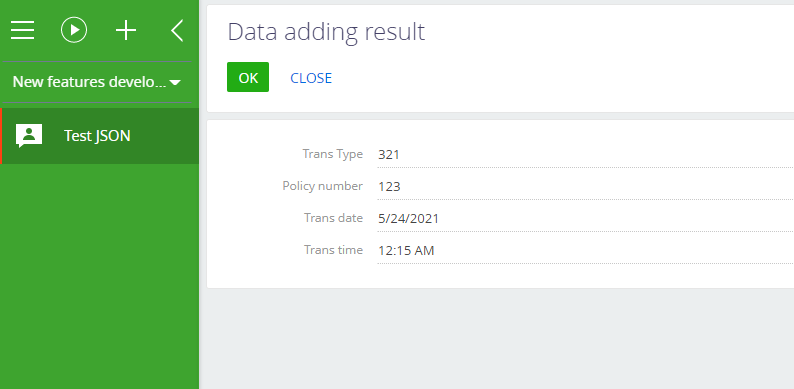Click the Test JSON section person icon

pyautogui.click(x=29, y=135)
